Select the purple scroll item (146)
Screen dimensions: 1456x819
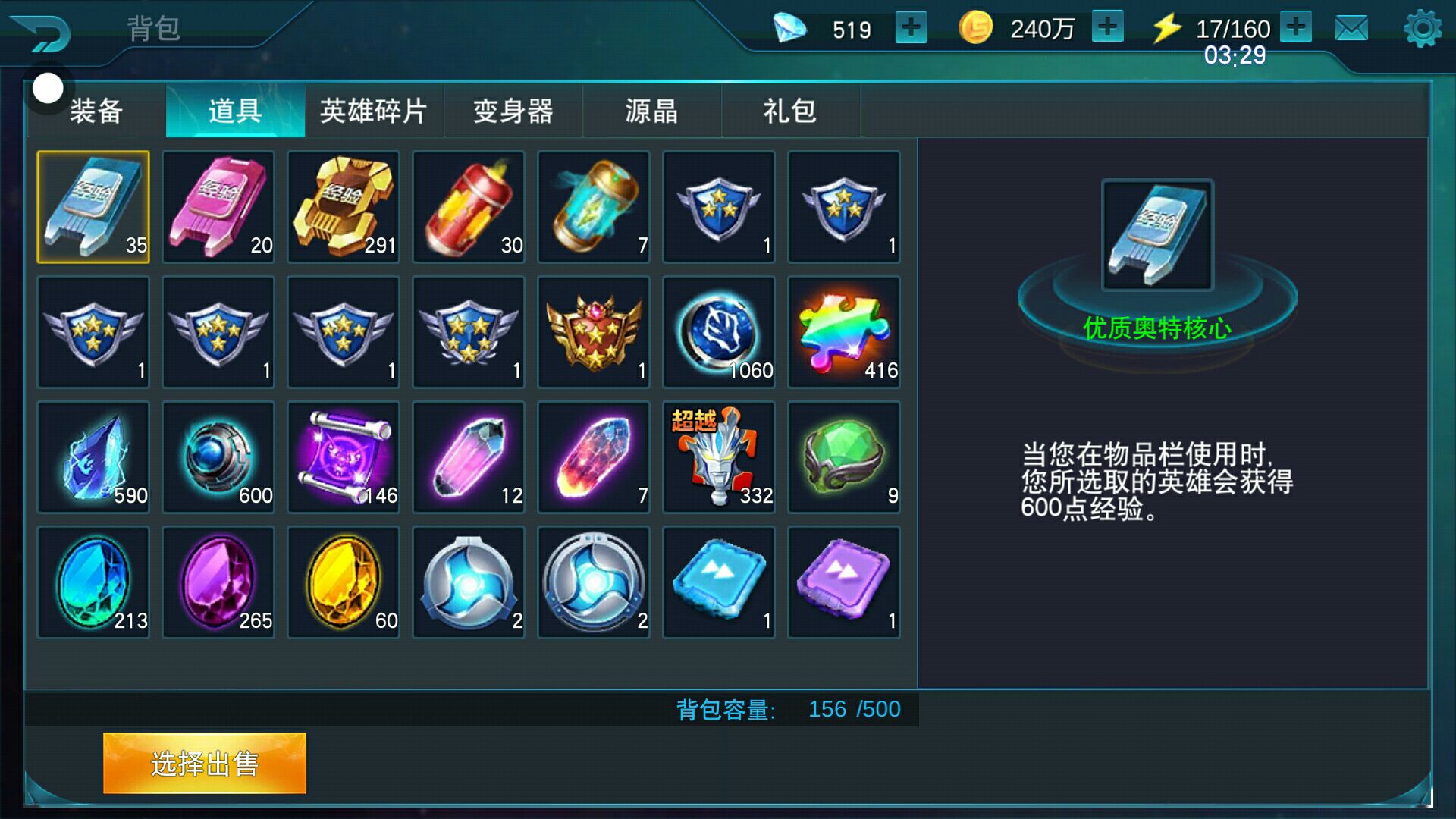tap(344, 457)
